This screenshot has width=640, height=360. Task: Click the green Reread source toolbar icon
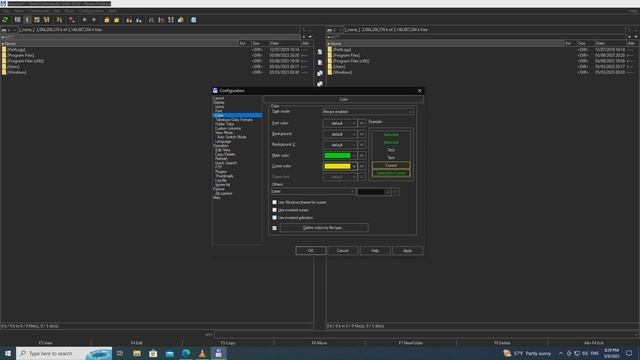tap(5, 20)
